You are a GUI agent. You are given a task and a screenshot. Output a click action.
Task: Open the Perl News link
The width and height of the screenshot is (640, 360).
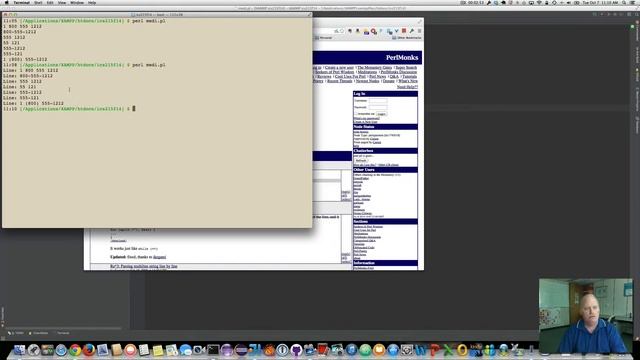(378, 76)
